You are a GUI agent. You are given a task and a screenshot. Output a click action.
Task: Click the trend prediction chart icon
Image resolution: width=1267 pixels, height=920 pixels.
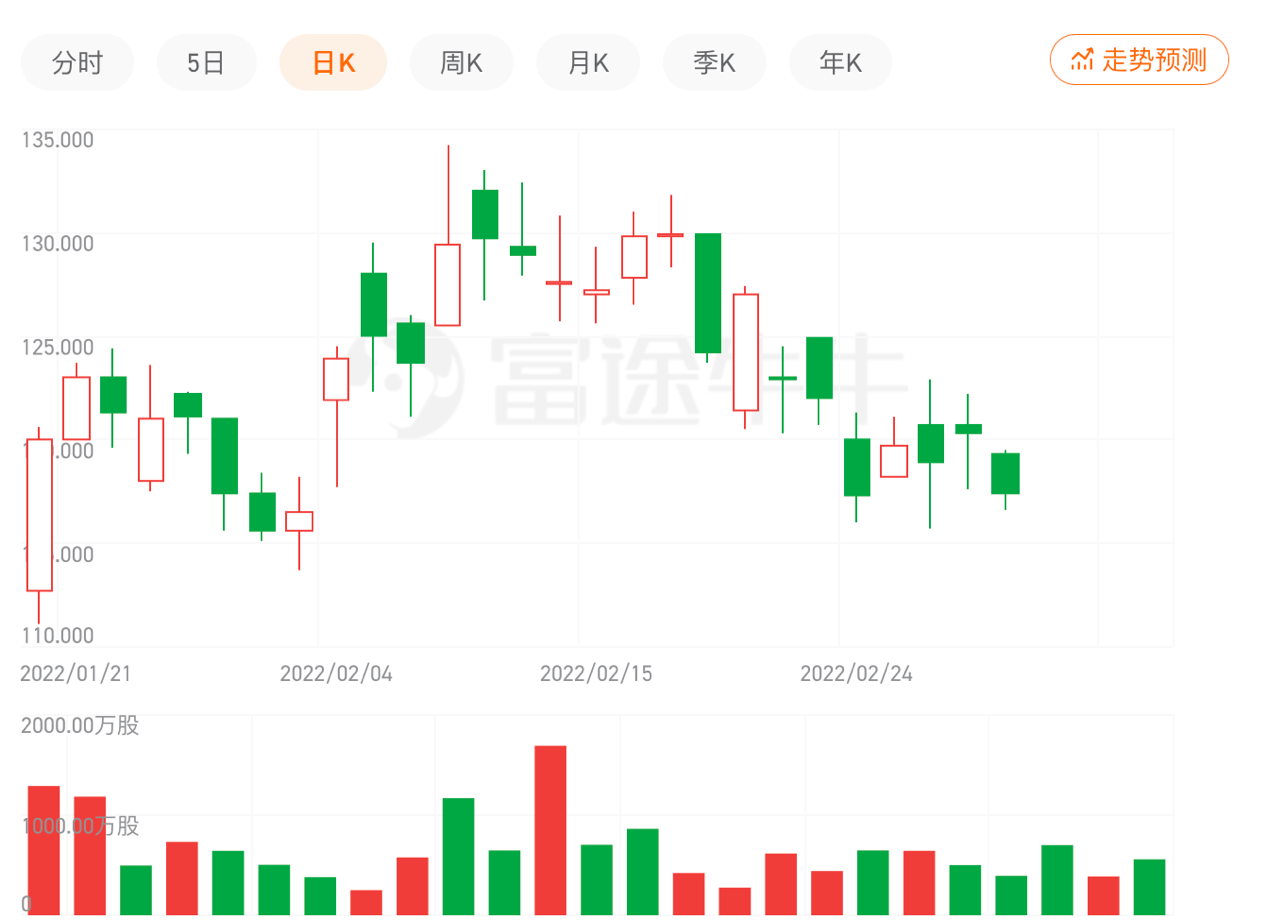1081,60
